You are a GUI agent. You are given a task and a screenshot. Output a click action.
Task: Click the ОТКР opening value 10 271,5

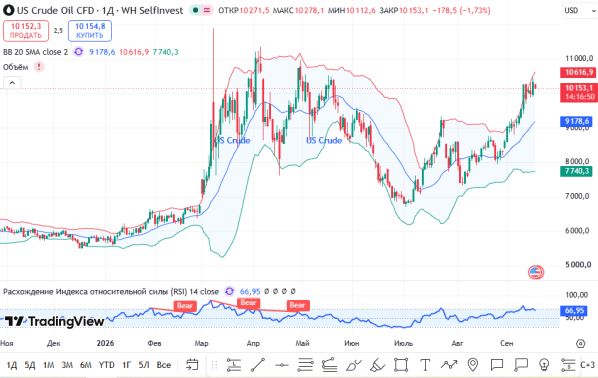254,10
